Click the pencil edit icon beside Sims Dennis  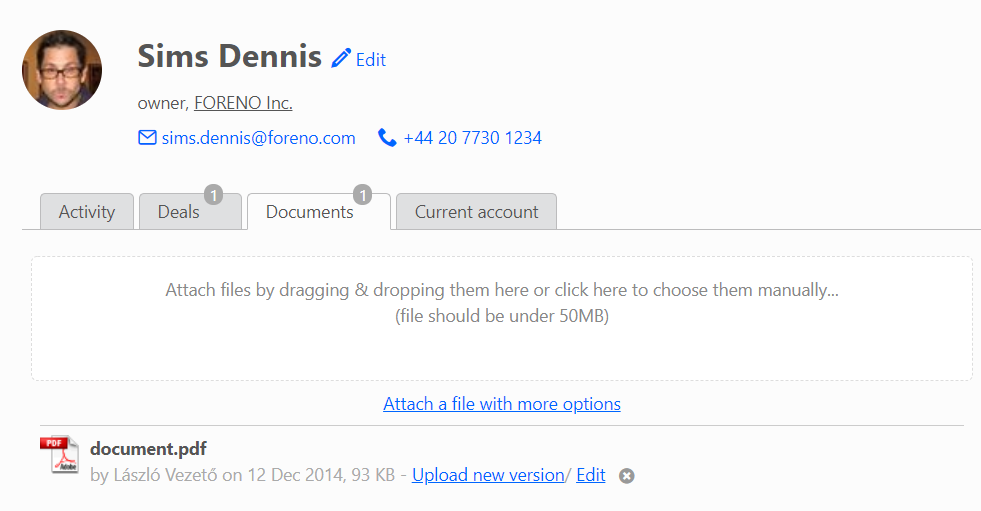pyautogui.click(x=341, y=58)
